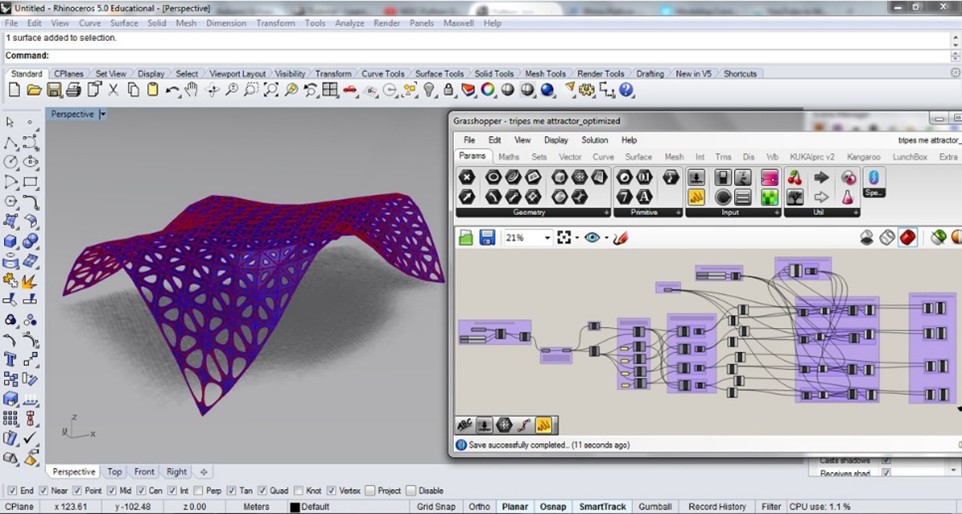Toggle Grid Snap in status bar

point(437,507)
